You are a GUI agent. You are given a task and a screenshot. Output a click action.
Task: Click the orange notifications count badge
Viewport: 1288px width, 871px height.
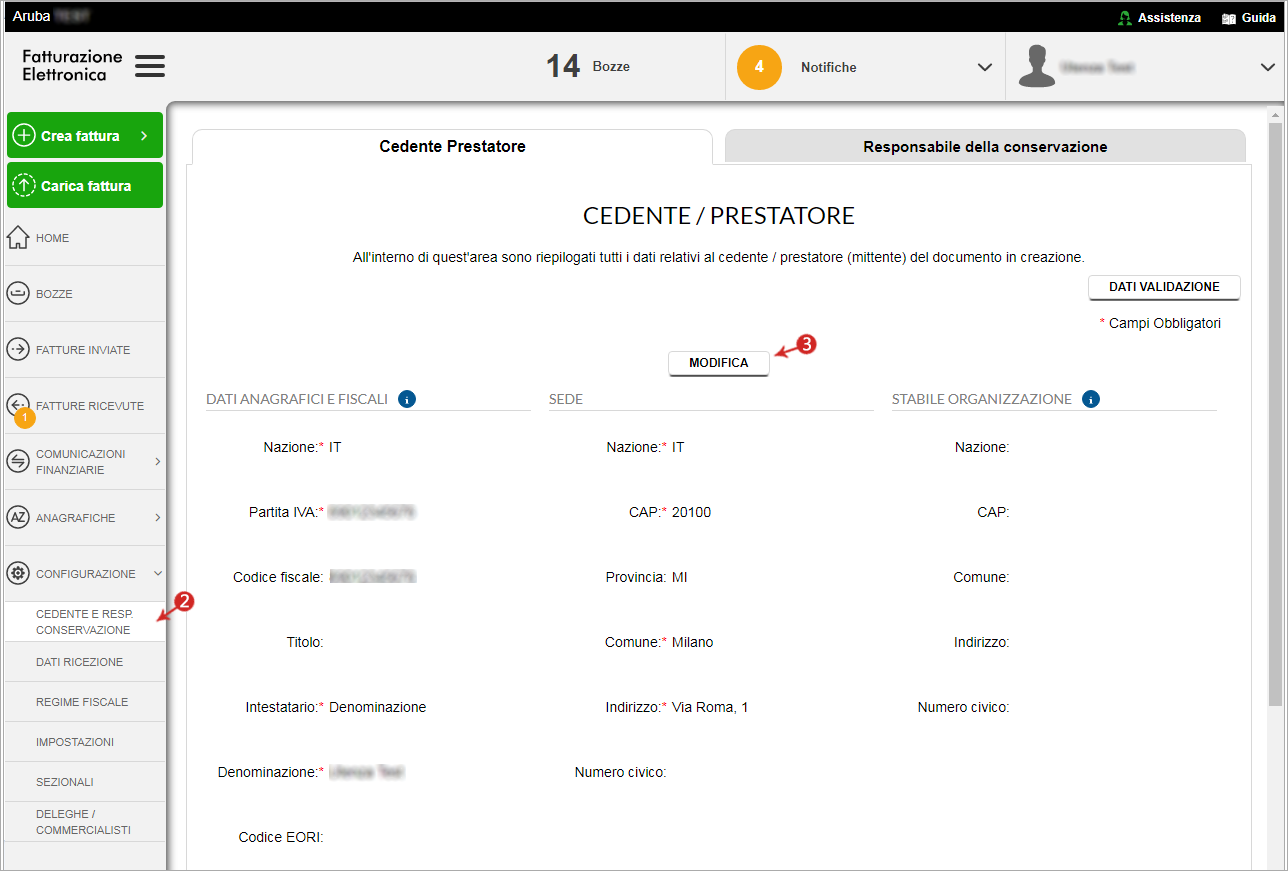pyautogui.click(x=759, y=67)
